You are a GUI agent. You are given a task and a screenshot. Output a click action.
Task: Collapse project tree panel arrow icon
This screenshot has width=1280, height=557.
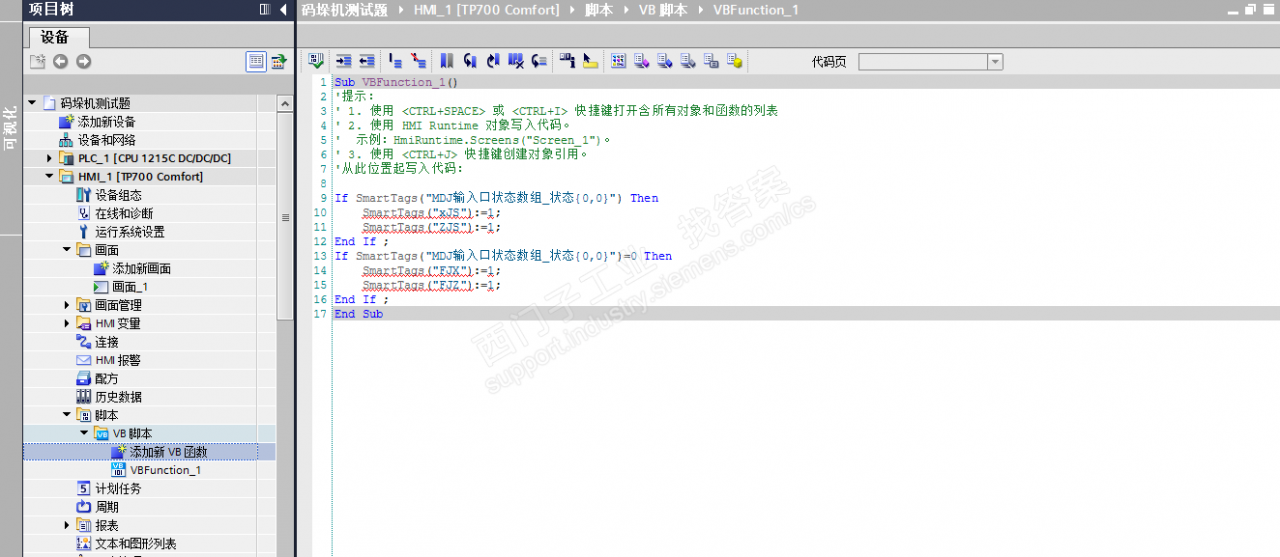pos(283,9)
